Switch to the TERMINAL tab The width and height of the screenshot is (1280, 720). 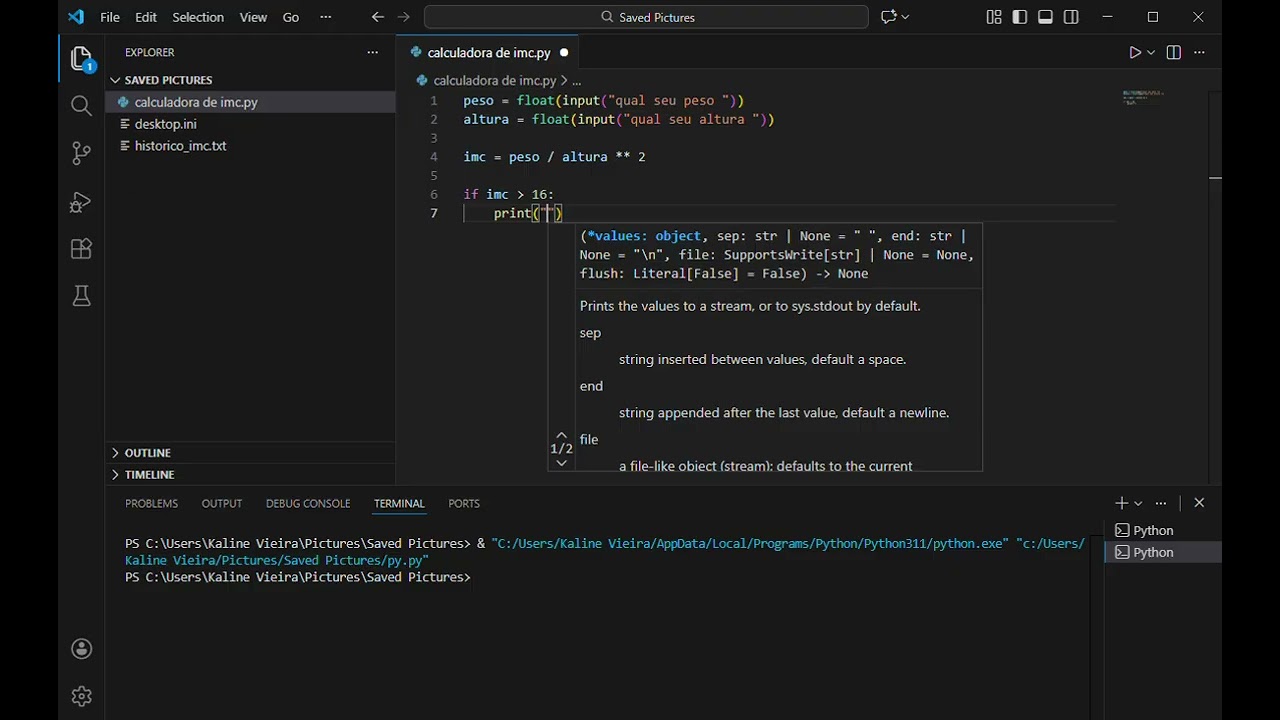pos(399,503)
